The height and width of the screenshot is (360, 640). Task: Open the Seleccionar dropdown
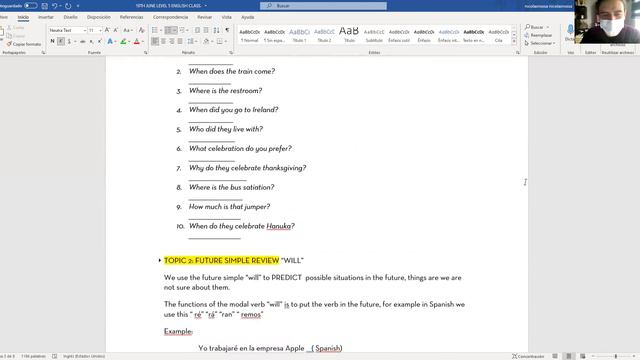[540, 43]
